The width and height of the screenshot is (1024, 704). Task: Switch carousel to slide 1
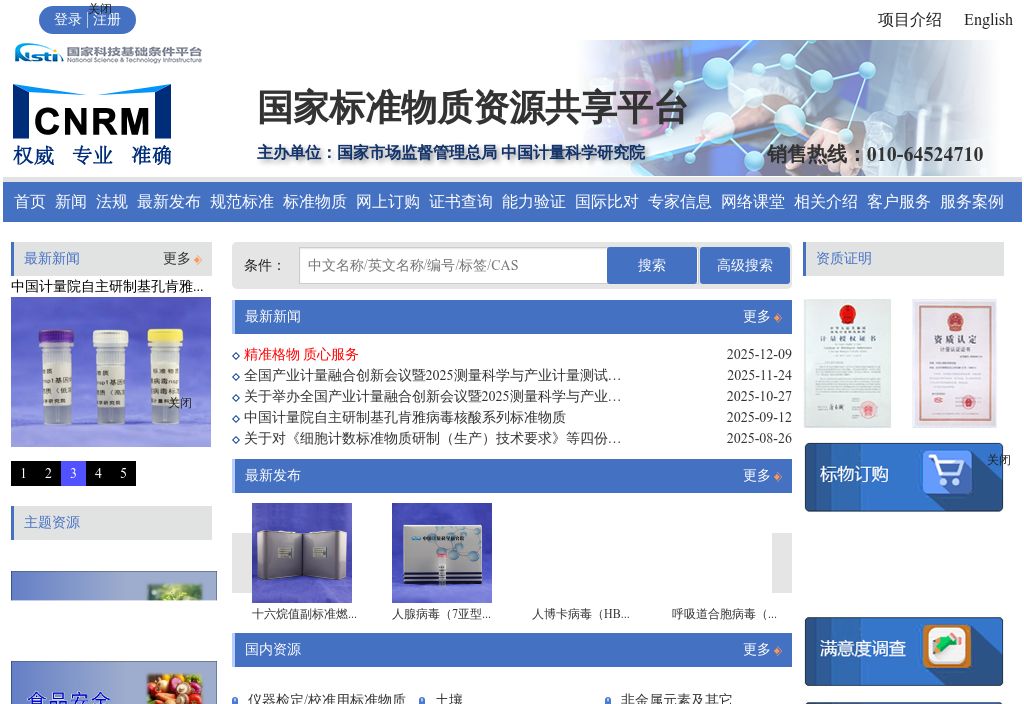[x=23, y=473]
